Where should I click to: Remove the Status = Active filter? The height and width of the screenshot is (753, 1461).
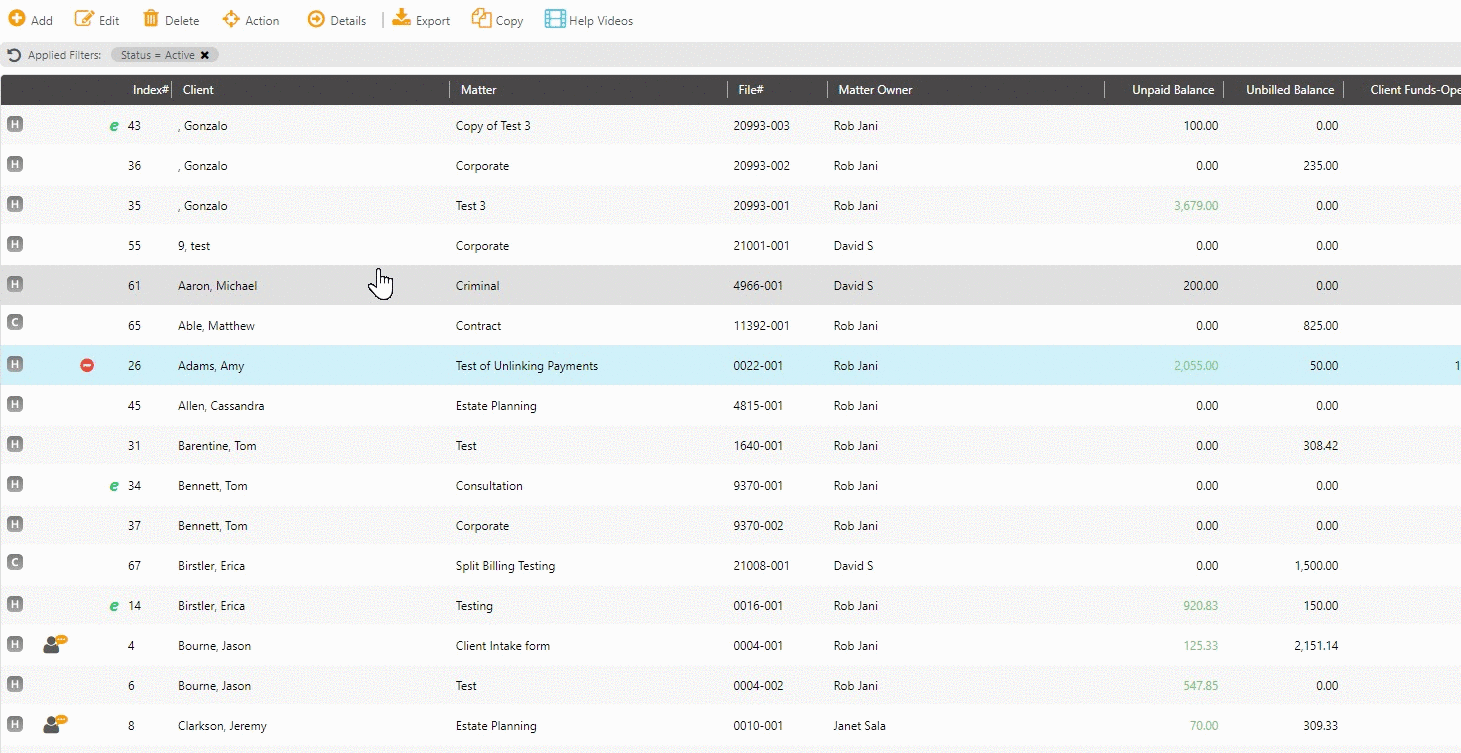point(205,55)
